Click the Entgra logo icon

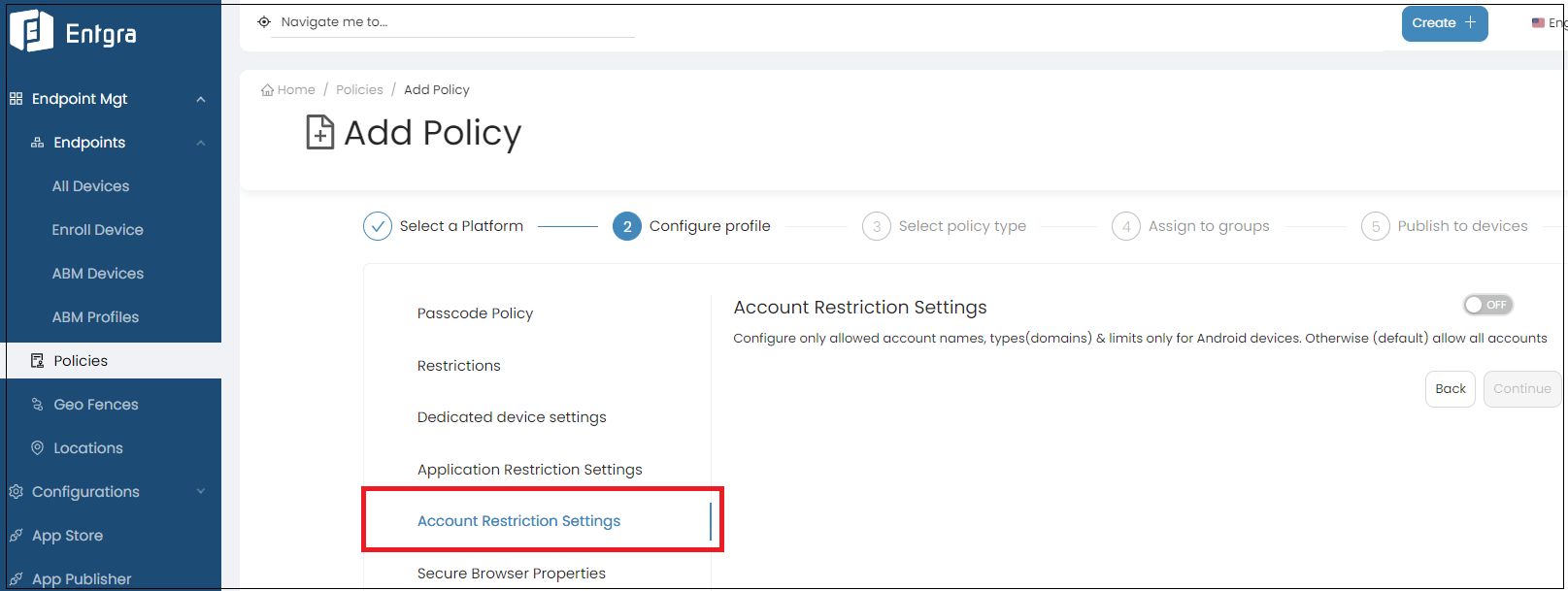click(x=31, y=31)
